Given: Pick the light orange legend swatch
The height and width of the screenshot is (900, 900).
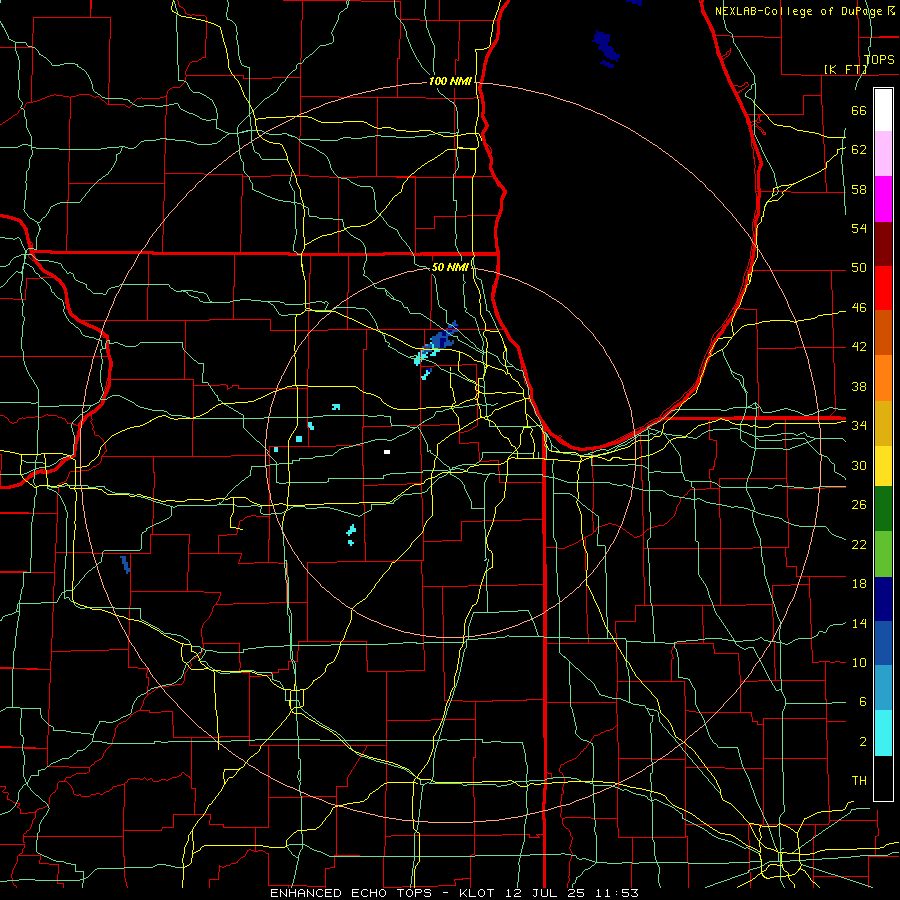Looking at the screenshot, I should point(883,378).
